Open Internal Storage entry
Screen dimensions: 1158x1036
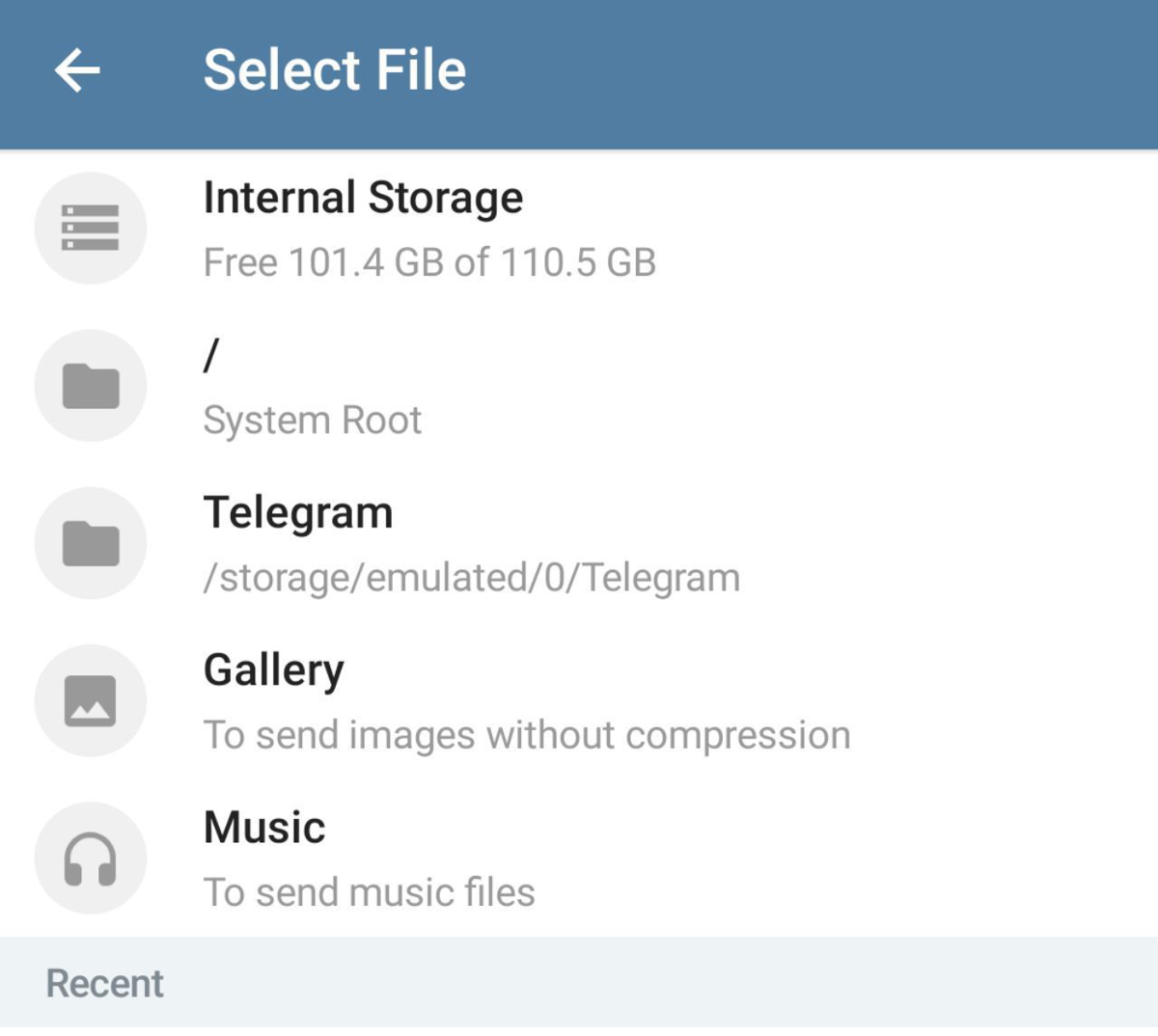[363, 198]
